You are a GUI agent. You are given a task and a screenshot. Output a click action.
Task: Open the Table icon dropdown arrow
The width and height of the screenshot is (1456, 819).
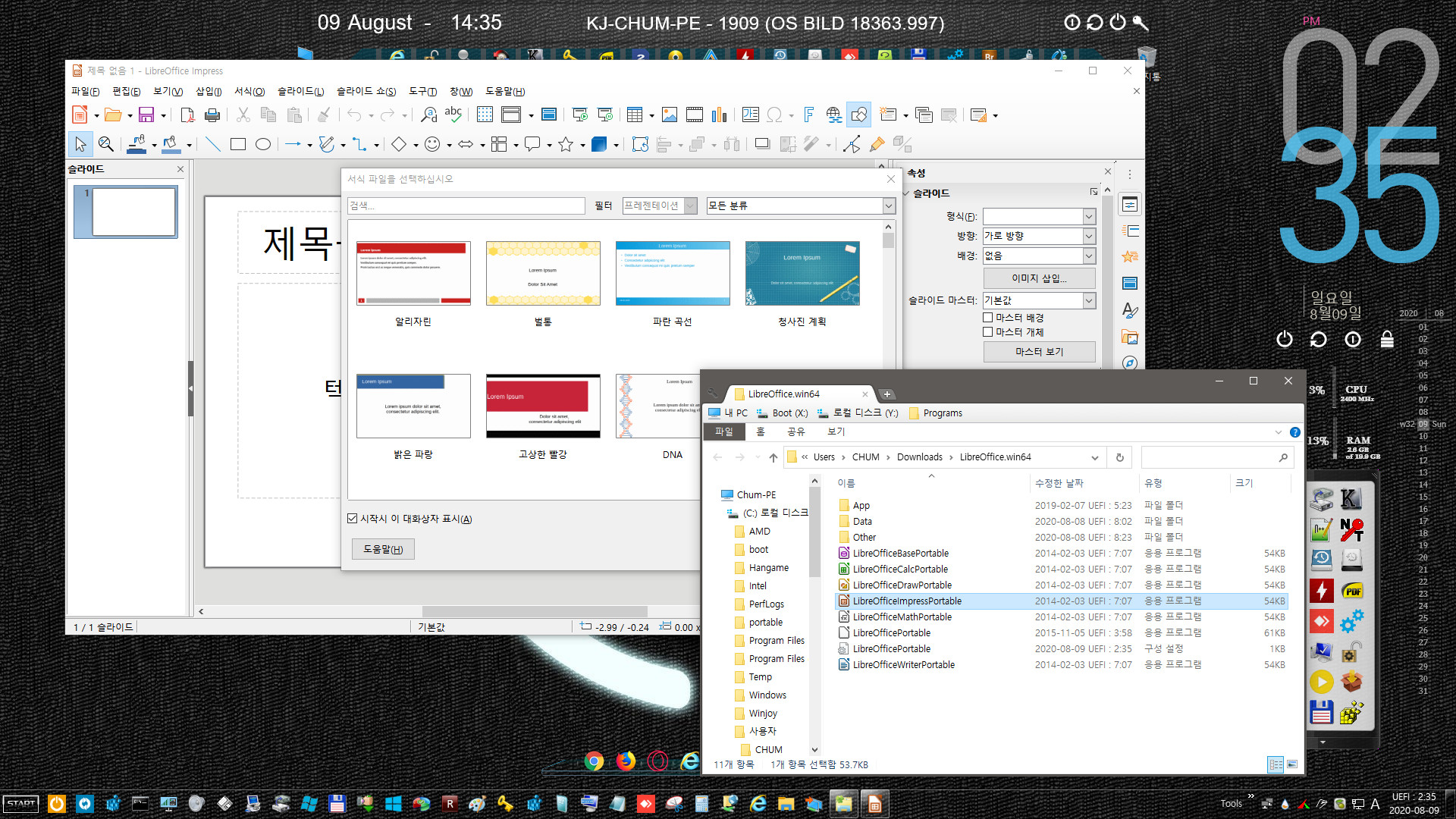[651, 115]
